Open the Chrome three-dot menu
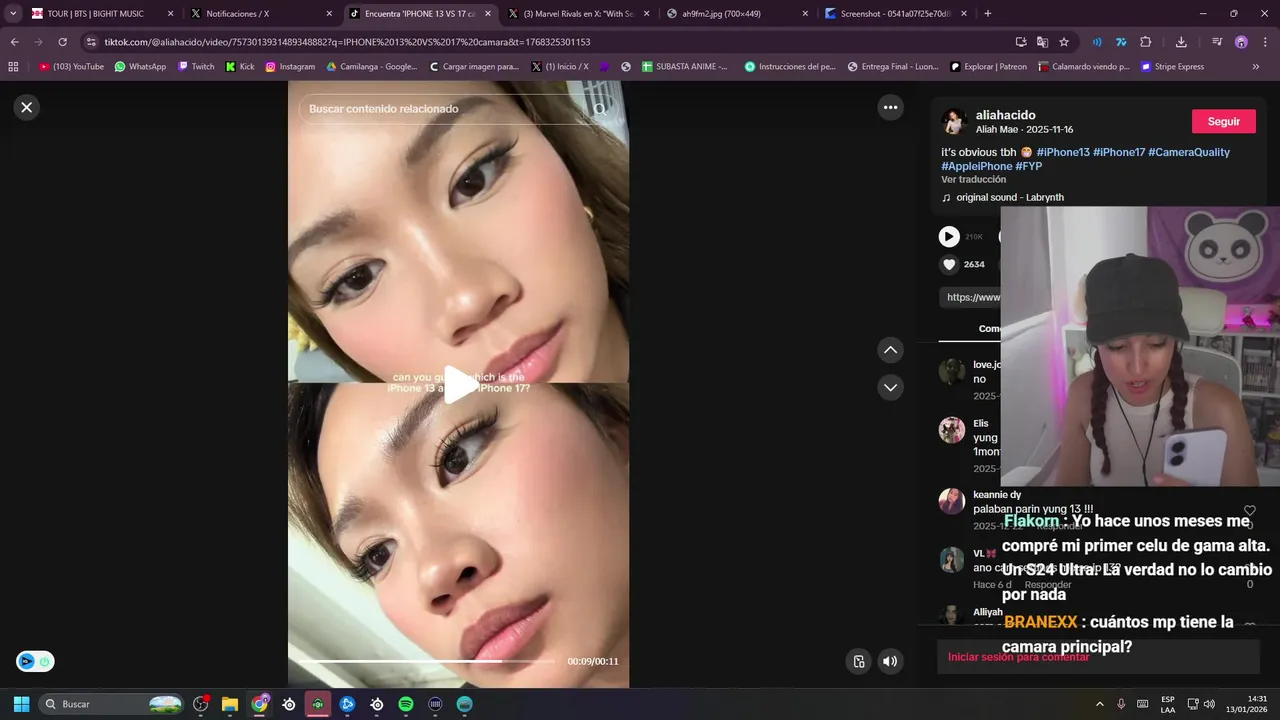Image resolution: width=1280 pixels, height=720 pixels. [1265, 42]
